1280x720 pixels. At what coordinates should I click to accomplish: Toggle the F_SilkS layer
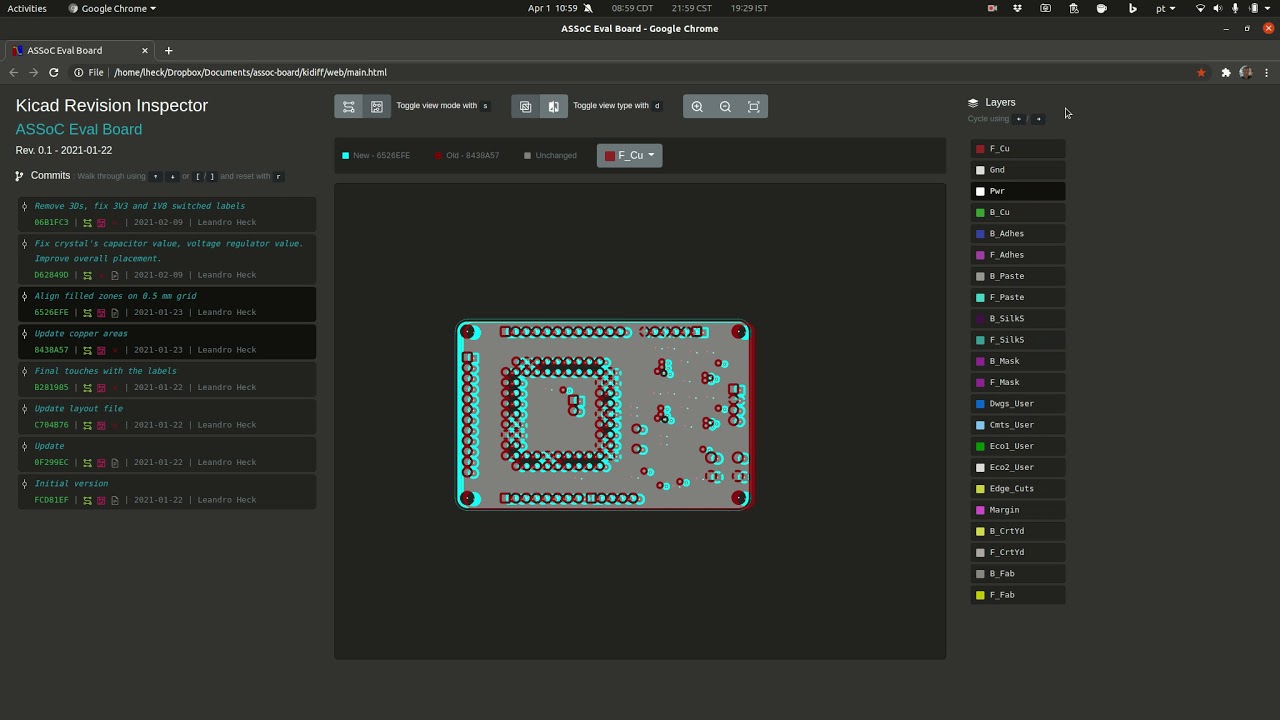click(x=1017, y=340)
